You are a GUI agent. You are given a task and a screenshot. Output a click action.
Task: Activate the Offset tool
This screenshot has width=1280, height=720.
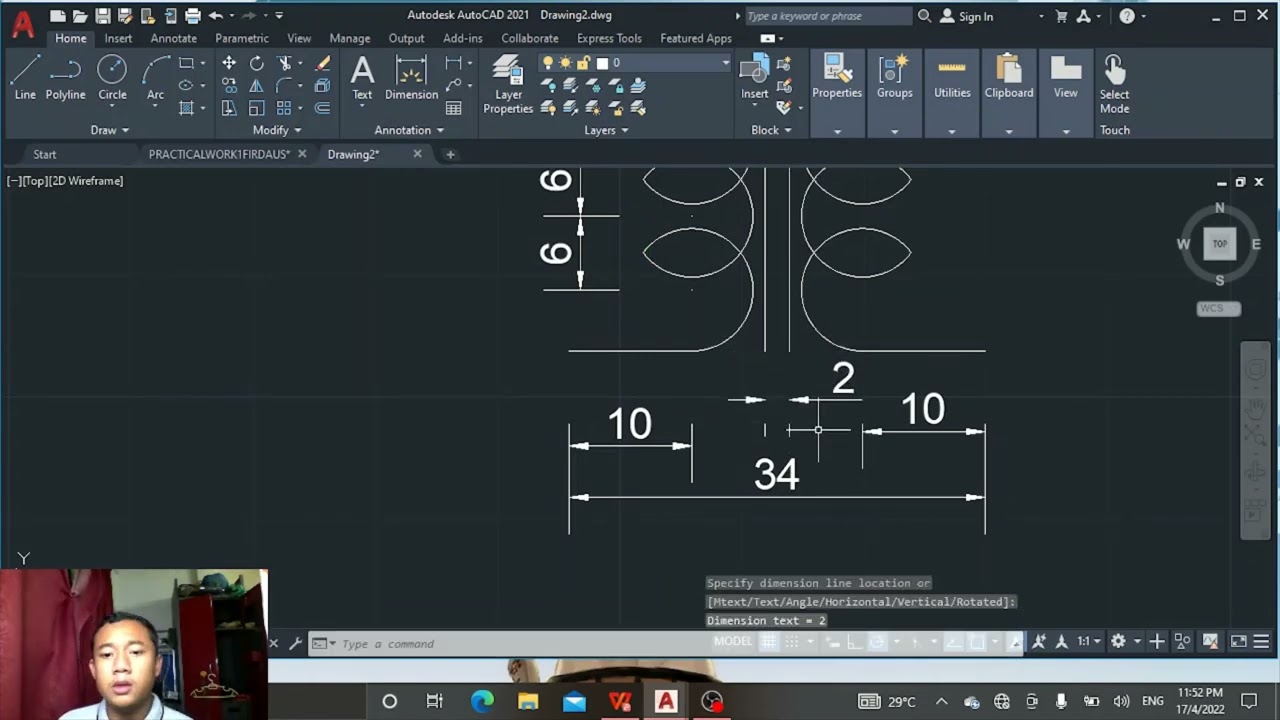[323, 108]
